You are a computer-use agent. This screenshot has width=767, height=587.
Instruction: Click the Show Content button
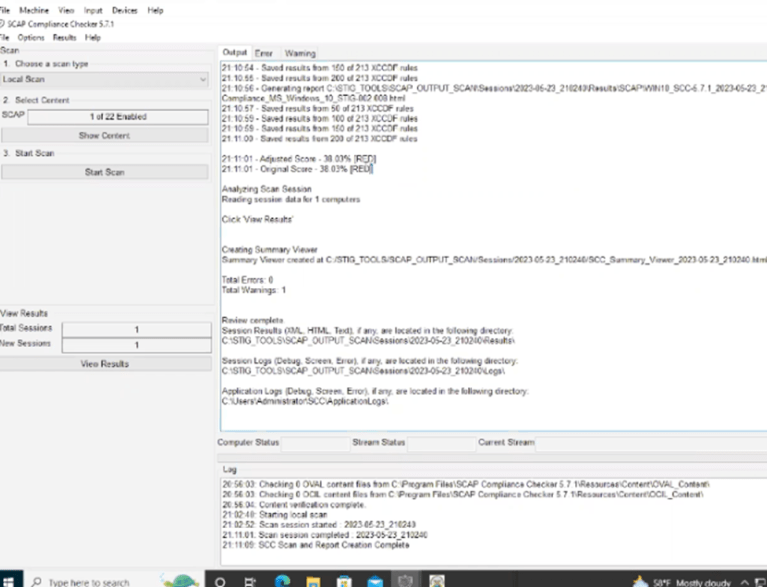coord(104,135)
